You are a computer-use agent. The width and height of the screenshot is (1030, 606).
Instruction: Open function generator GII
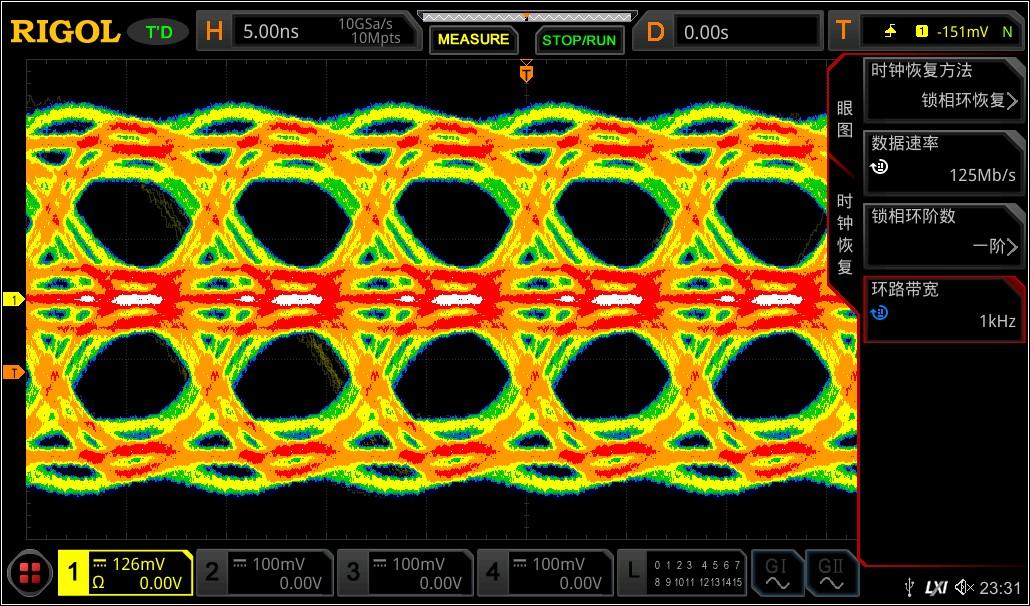click(832, 573)
